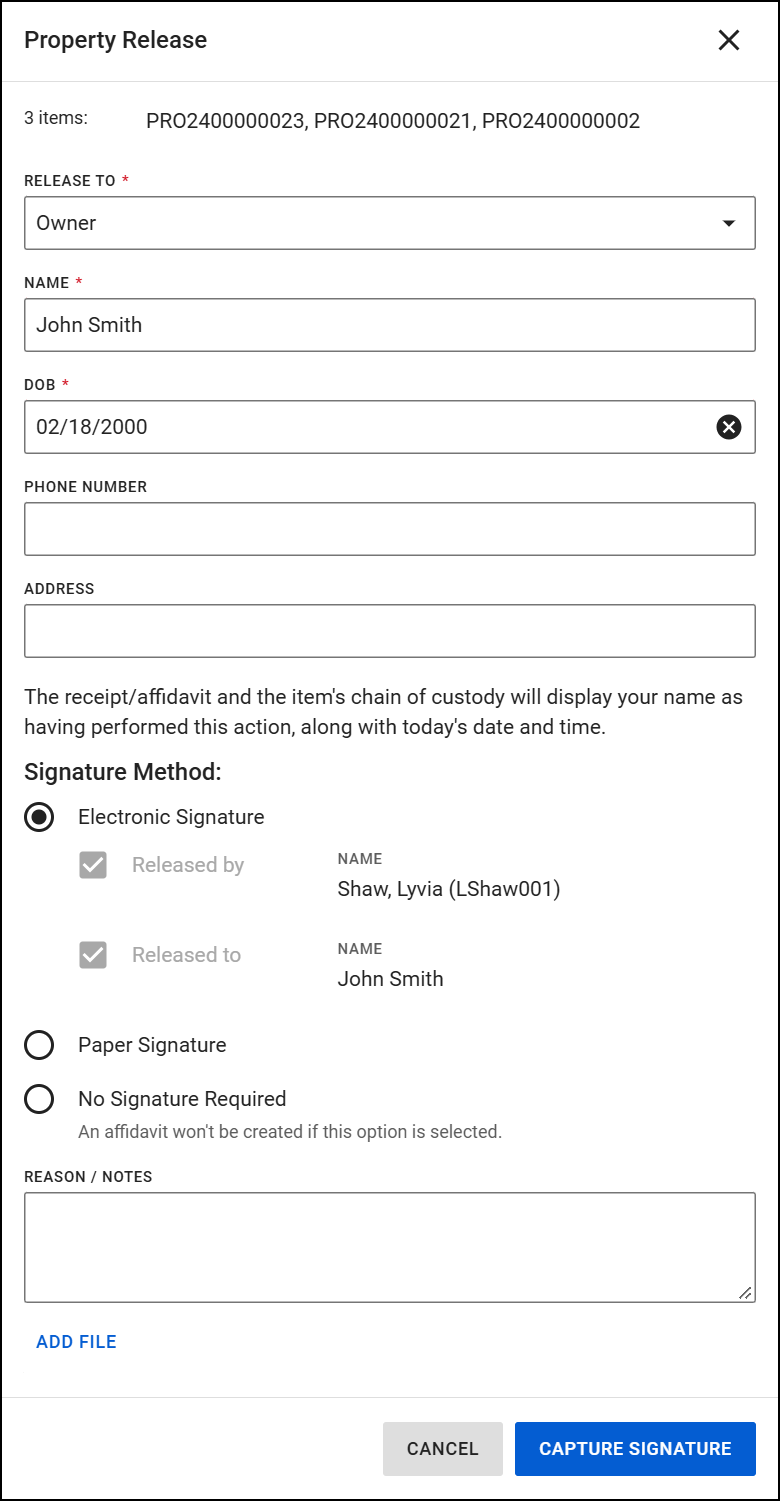Clear the DOB field using the clear icon
The image size is (780, 1501).
coord(728,427)
